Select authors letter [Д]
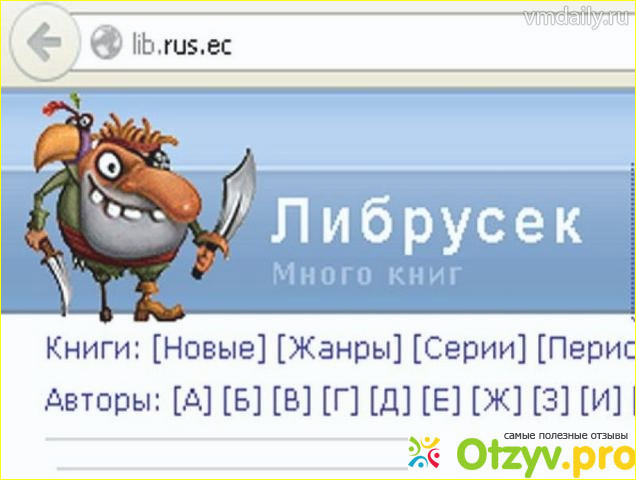 tap(390, 401)
